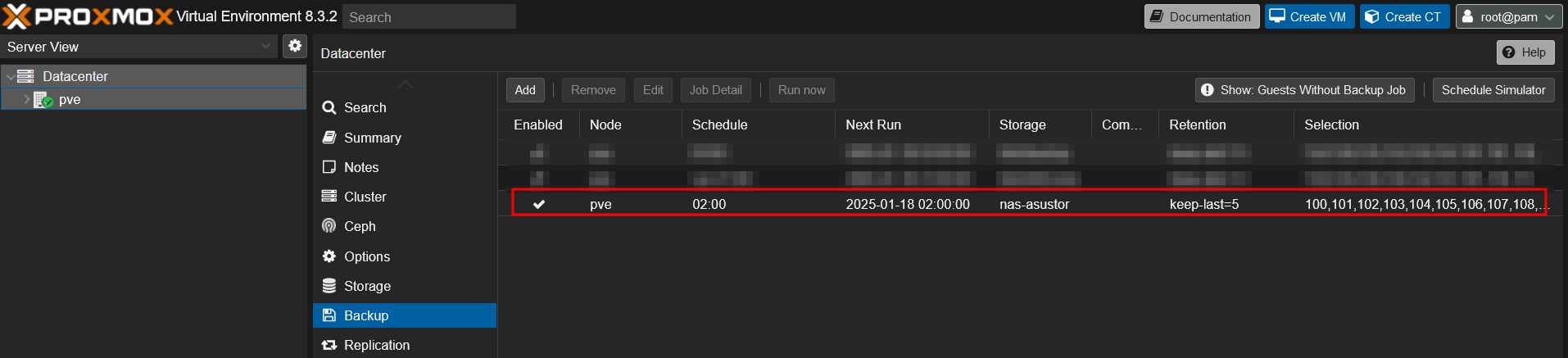This screenshot has width=1568, height=358.
Task: Click the Options gear icon in sidebar
Action: click(x=329, y=256)
